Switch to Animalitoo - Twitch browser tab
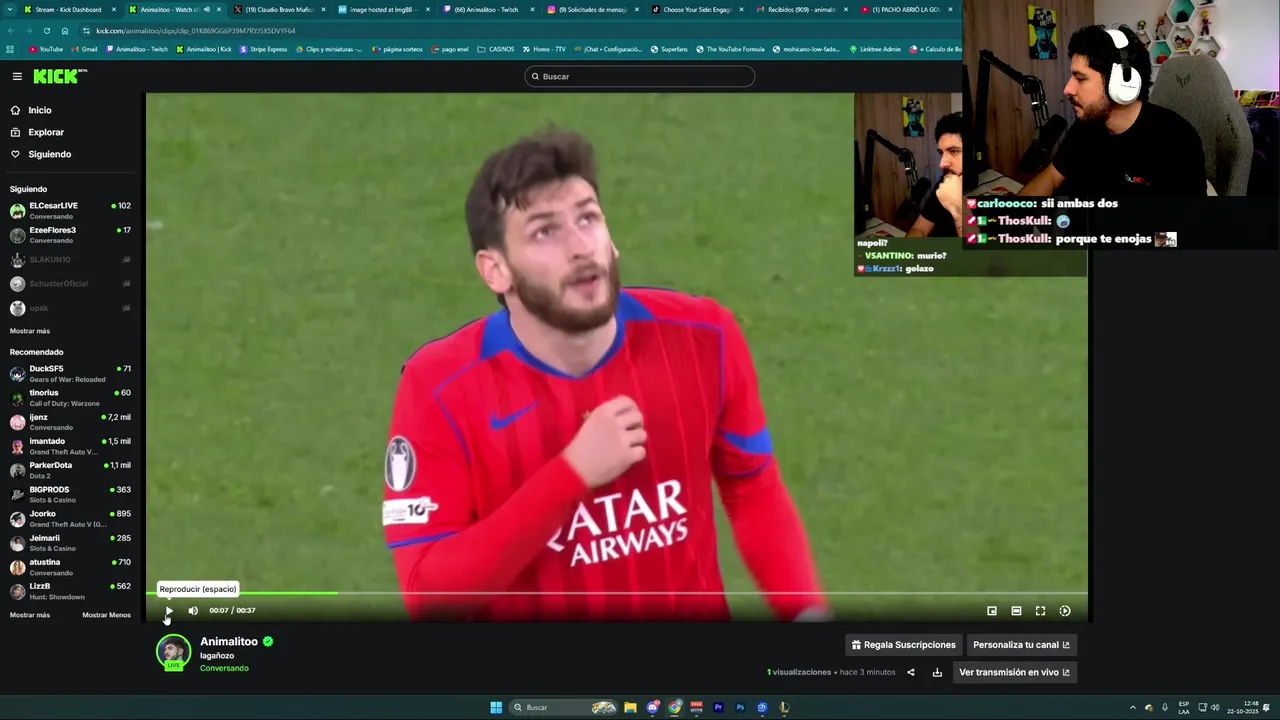The width and height of the screenshot is (1280, 720). click(487, 9)
